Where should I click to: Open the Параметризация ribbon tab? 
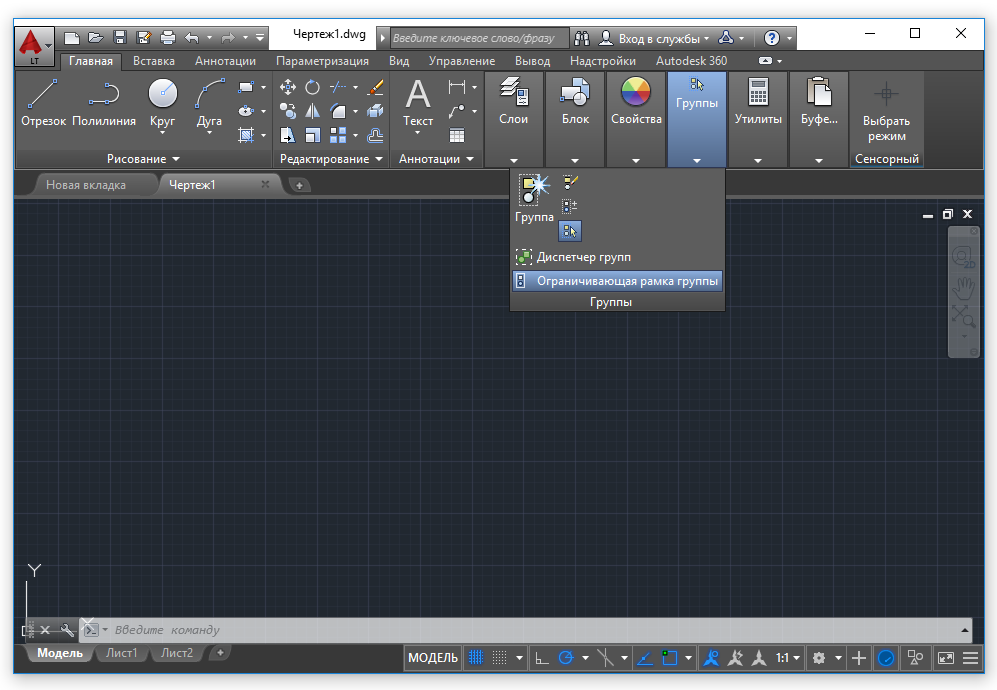pyautogui.click(x=322, y=61)
